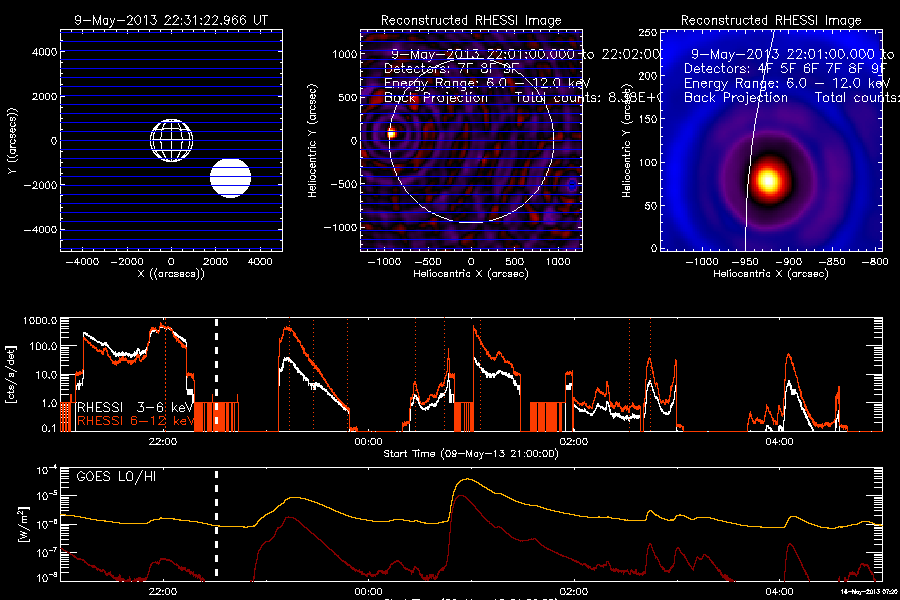Click 'Energy Range: 6.0 - 12.0 keV' on full-disk image
Viewport: 900px width, 600px height.
pyautogui.click(x=487, y=83)
